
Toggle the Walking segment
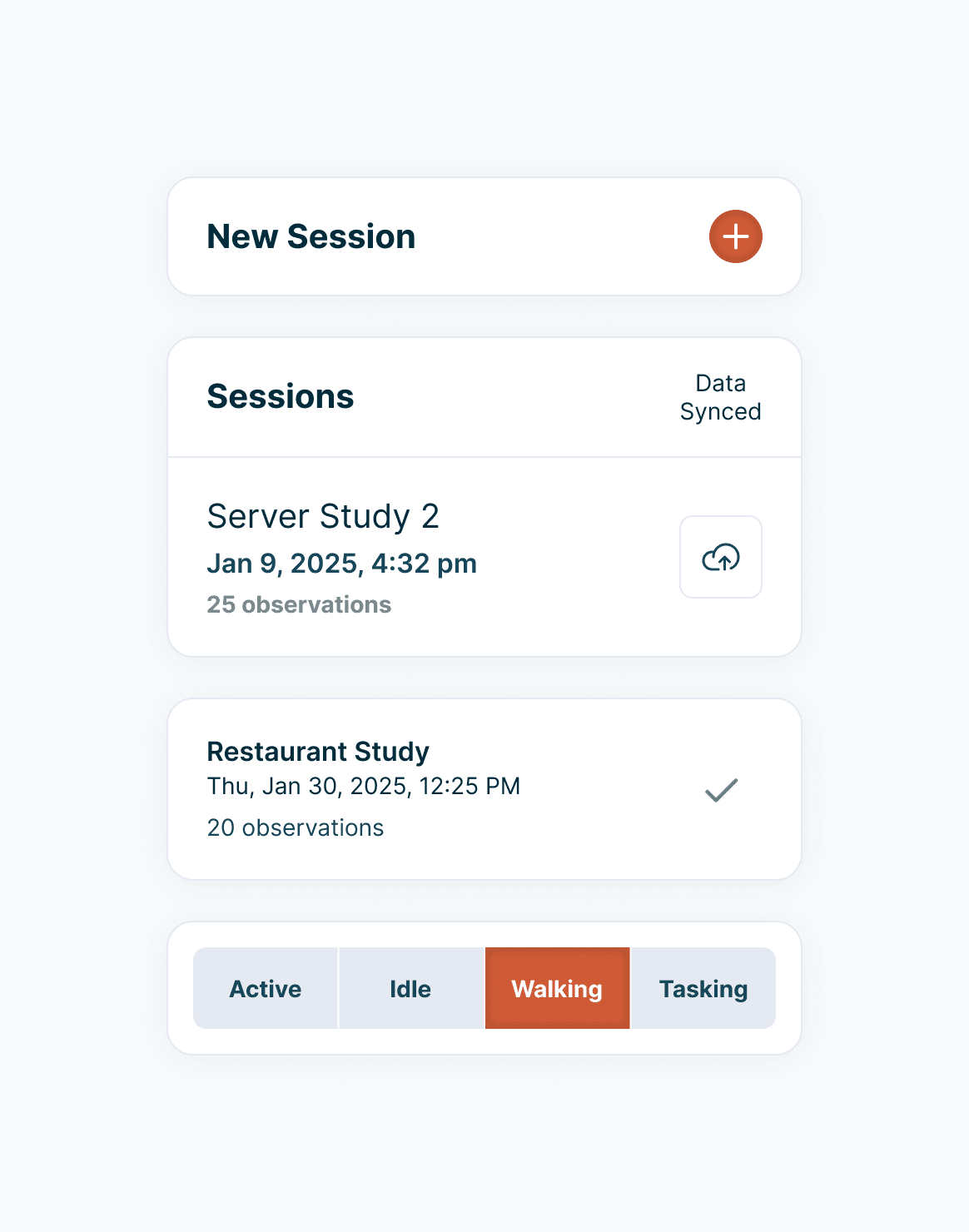557,988
